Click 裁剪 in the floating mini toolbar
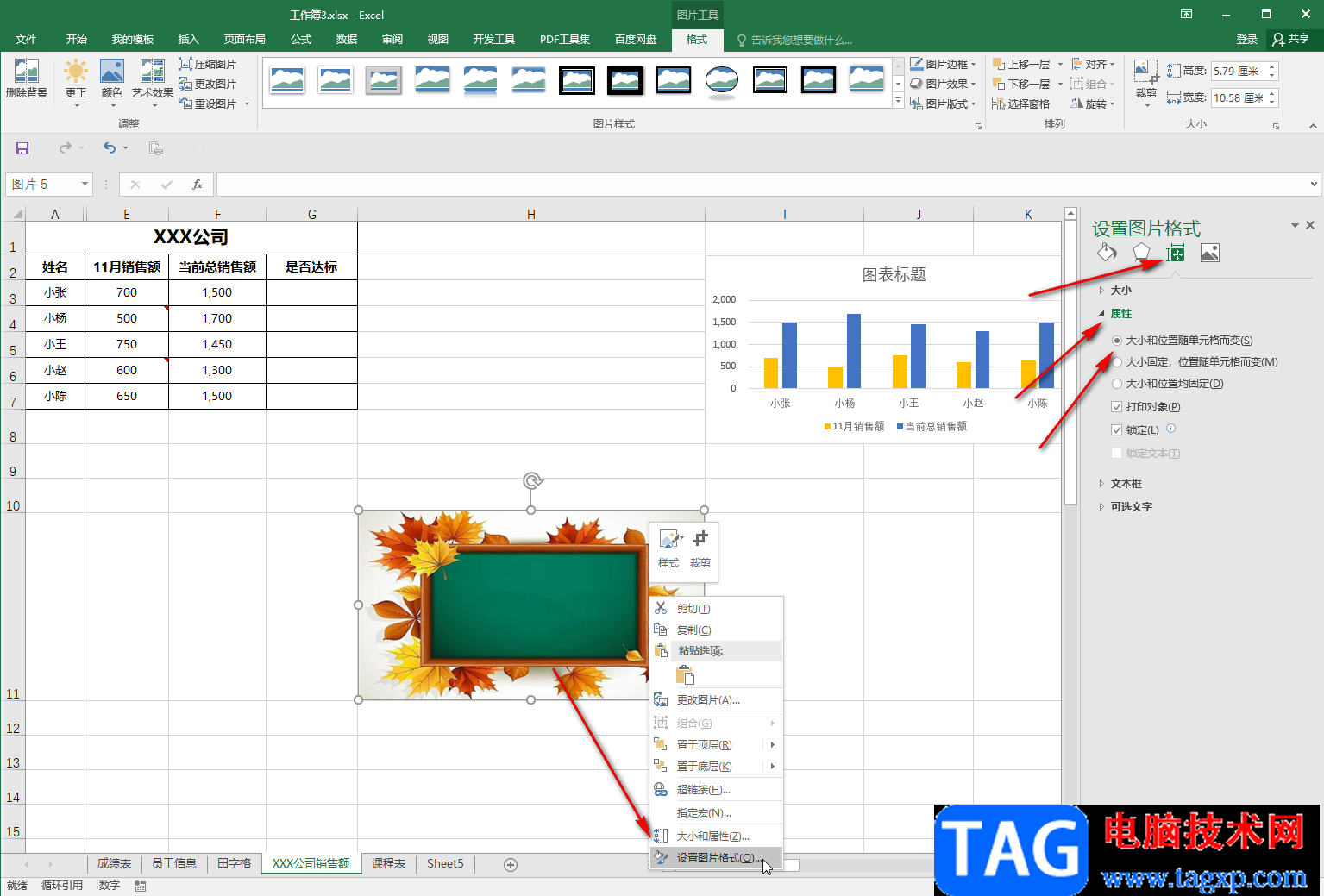1324x896 pixels. [700, 549]
